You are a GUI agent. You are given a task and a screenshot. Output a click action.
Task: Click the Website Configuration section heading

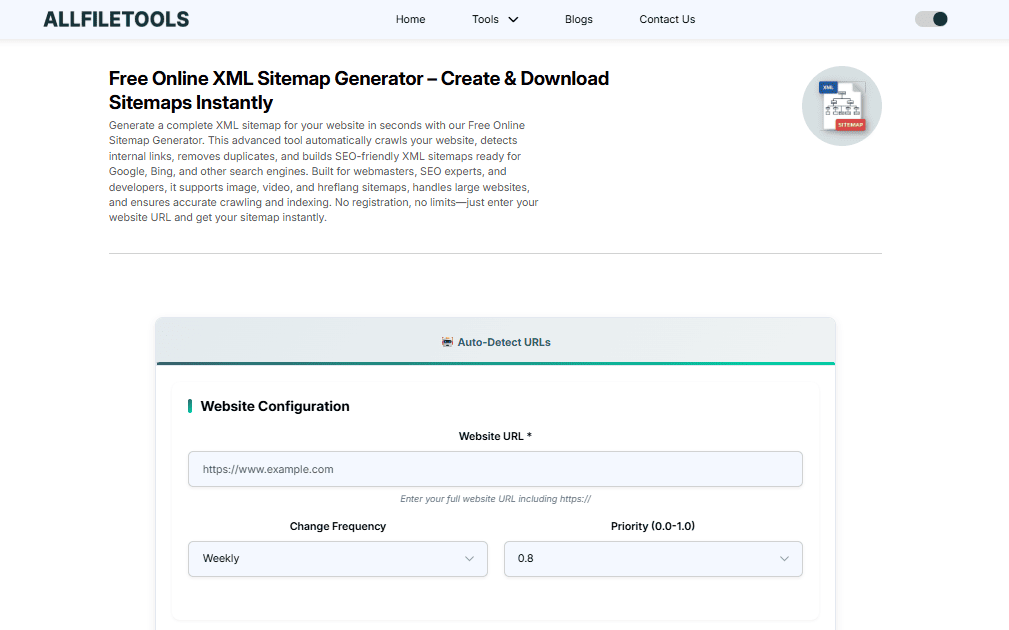pos(275,406)
